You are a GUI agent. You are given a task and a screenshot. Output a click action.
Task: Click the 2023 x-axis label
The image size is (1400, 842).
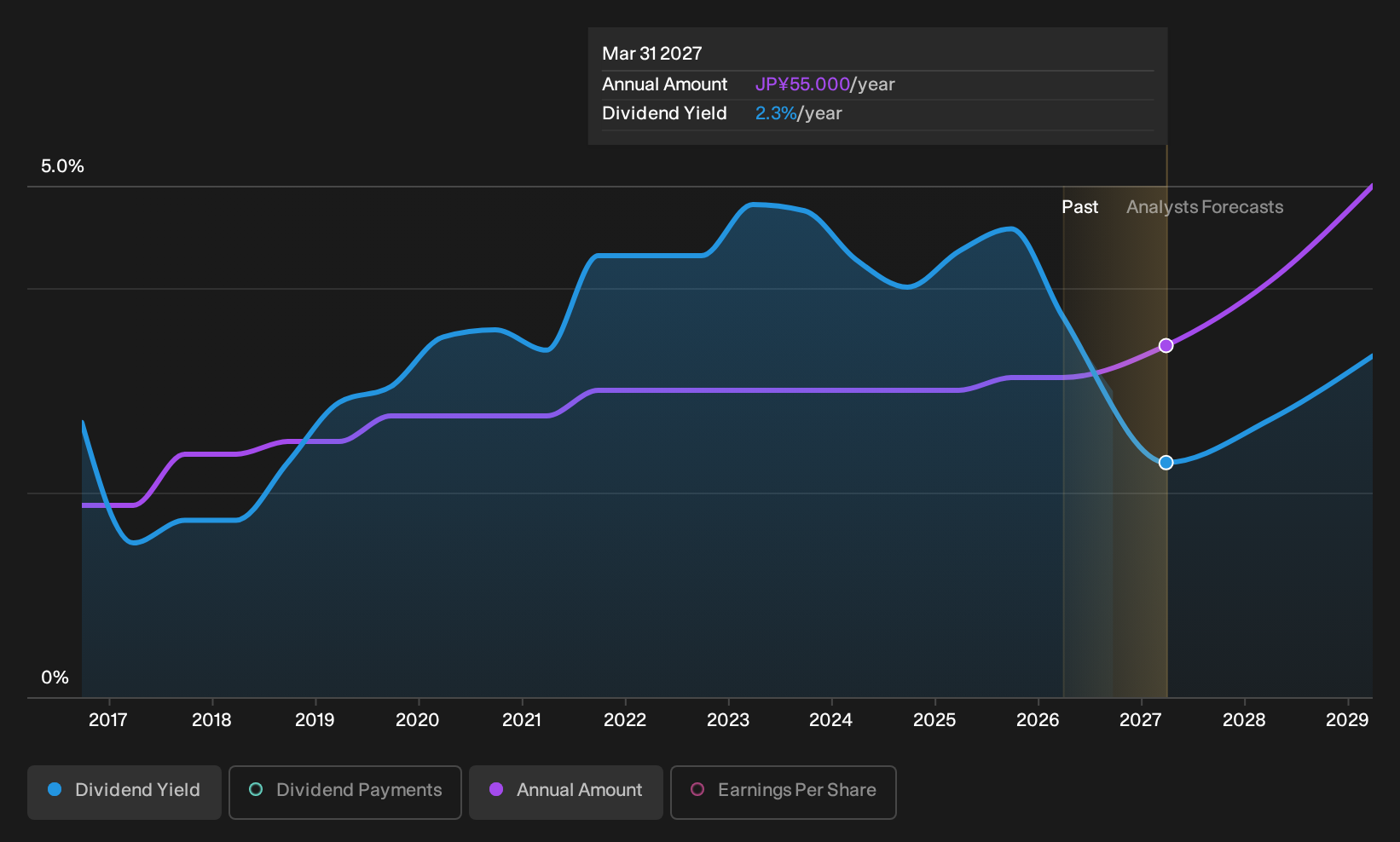point(728,720)
